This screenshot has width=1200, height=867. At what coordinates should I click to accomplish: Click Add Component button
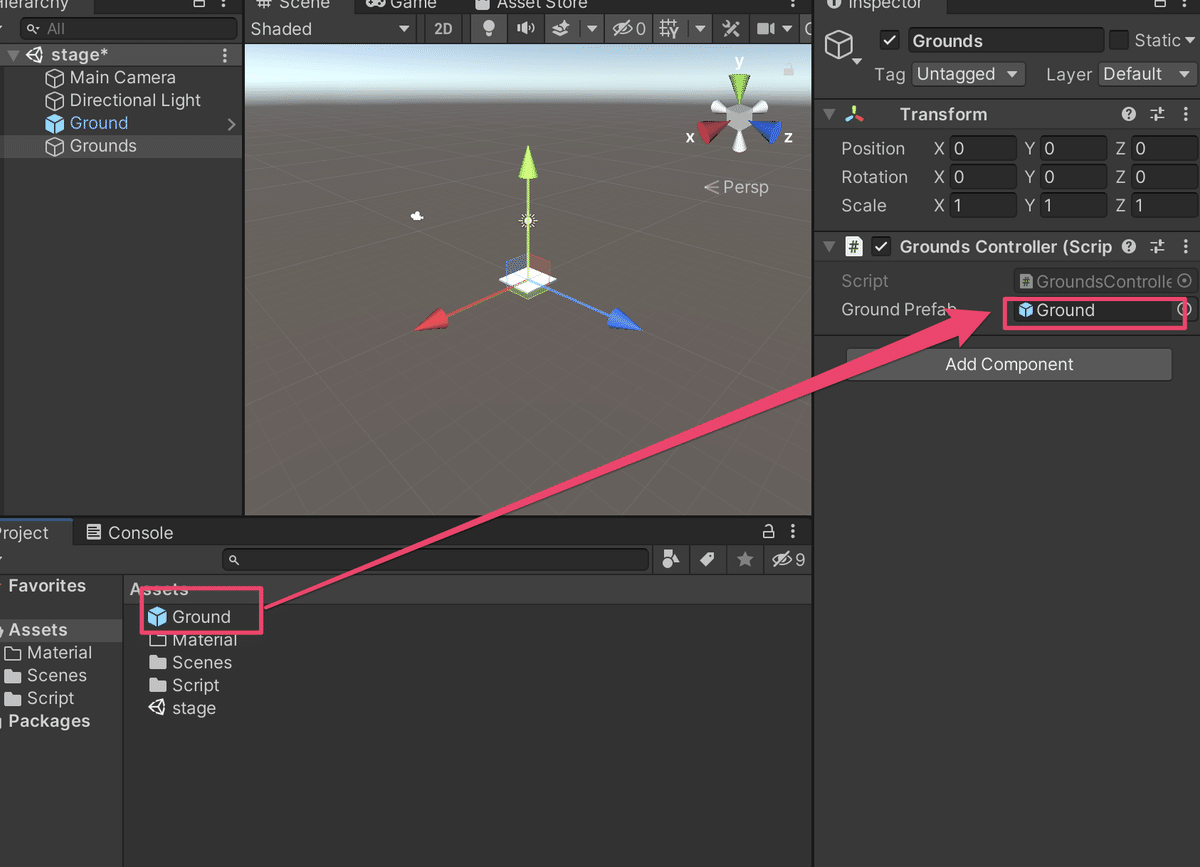[1009, 364]
